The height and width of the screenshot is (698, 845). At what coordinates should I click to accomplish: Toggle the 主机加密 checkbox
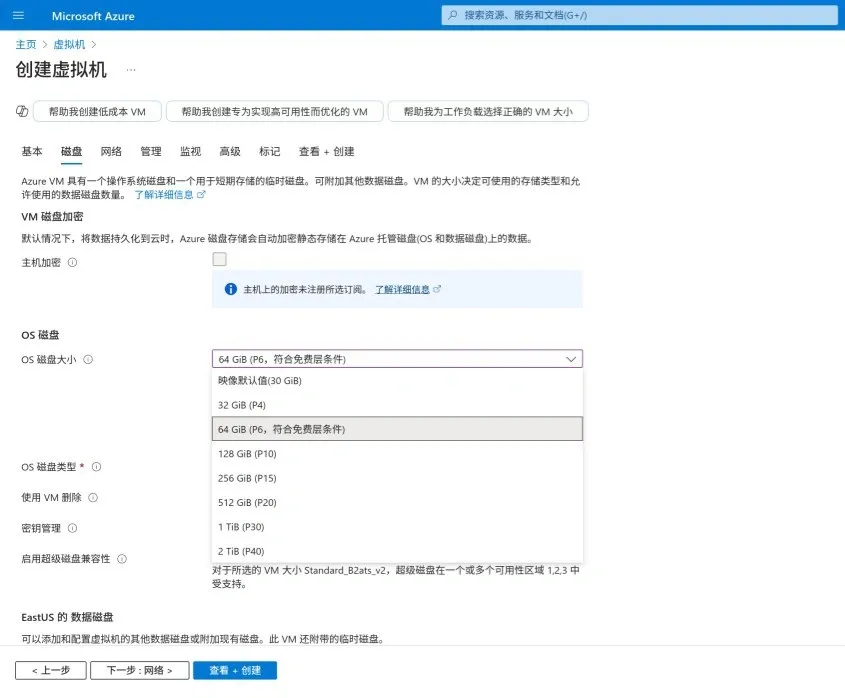tap(219, 260)
